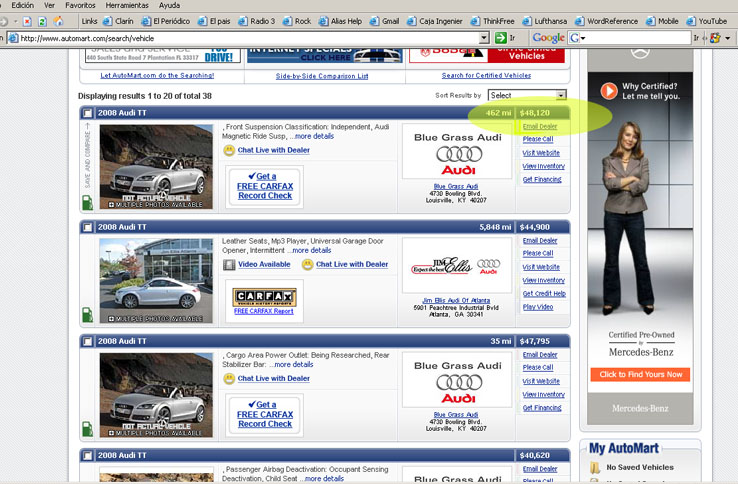This screenshot has width=738, height=484.
Task: Click the Google toolbar logo
Action: coord(548,38)
